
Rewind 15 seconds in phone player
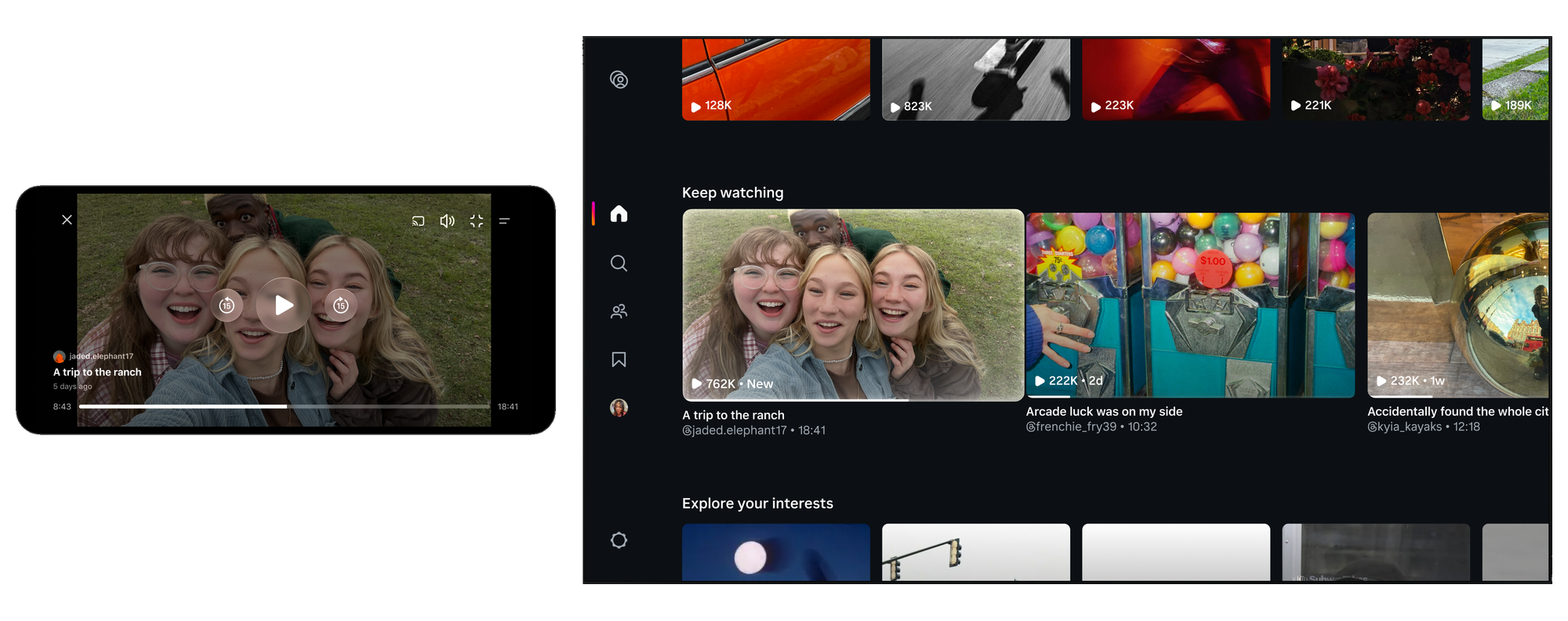227,305
